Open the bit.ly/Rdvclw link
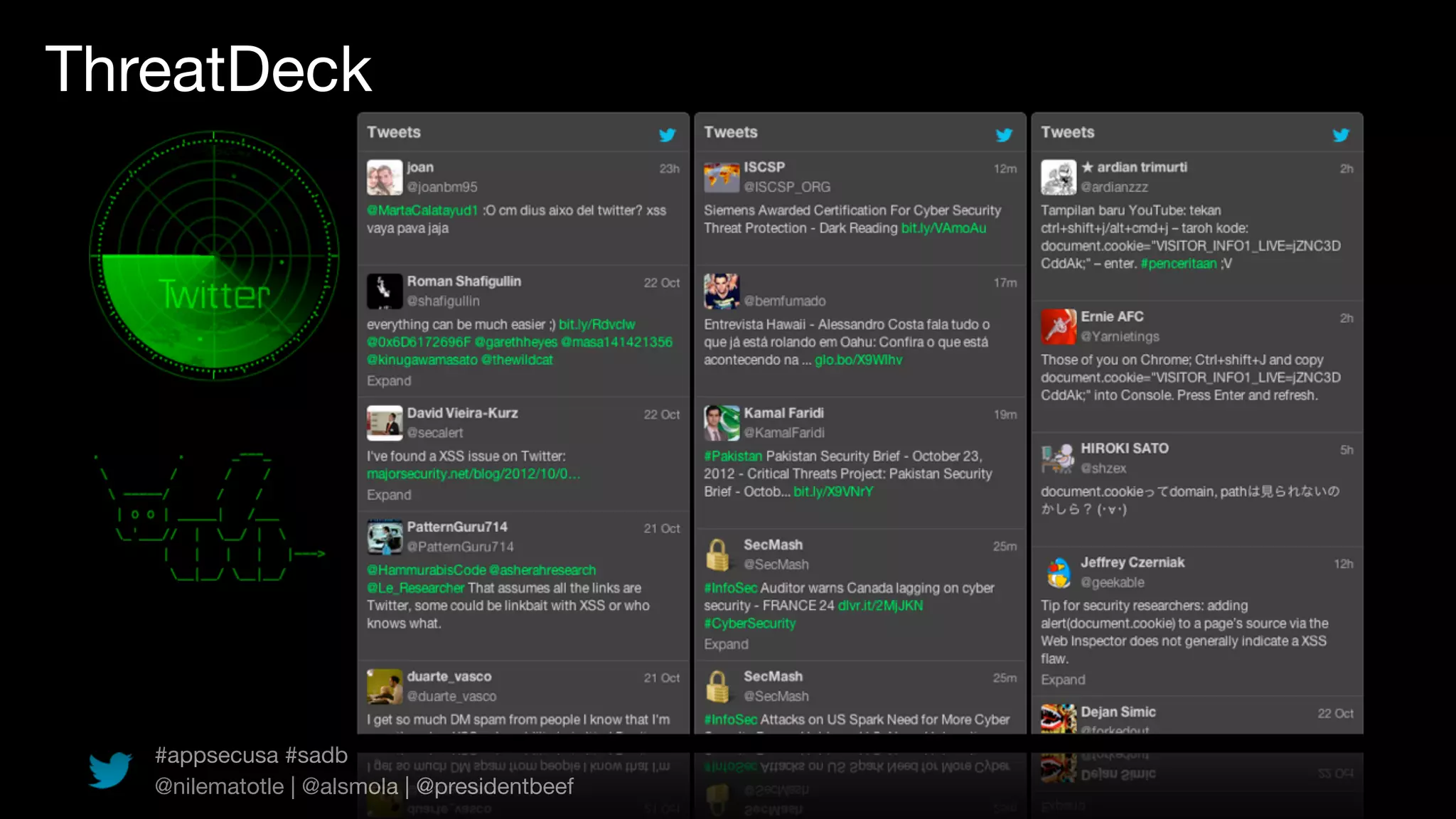 click(x=596, y=324)
